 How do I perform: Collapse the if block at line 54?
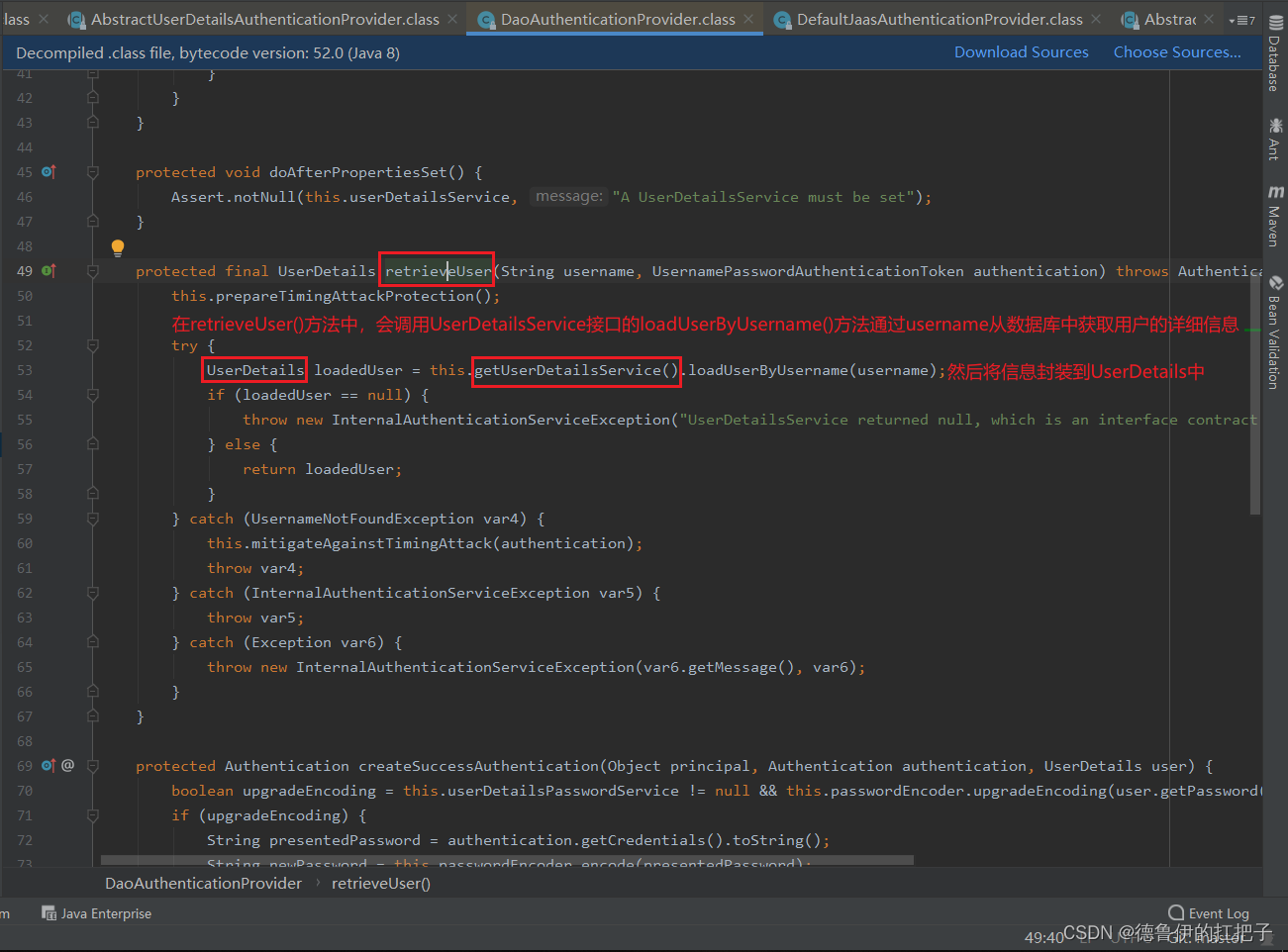[93, 395]
